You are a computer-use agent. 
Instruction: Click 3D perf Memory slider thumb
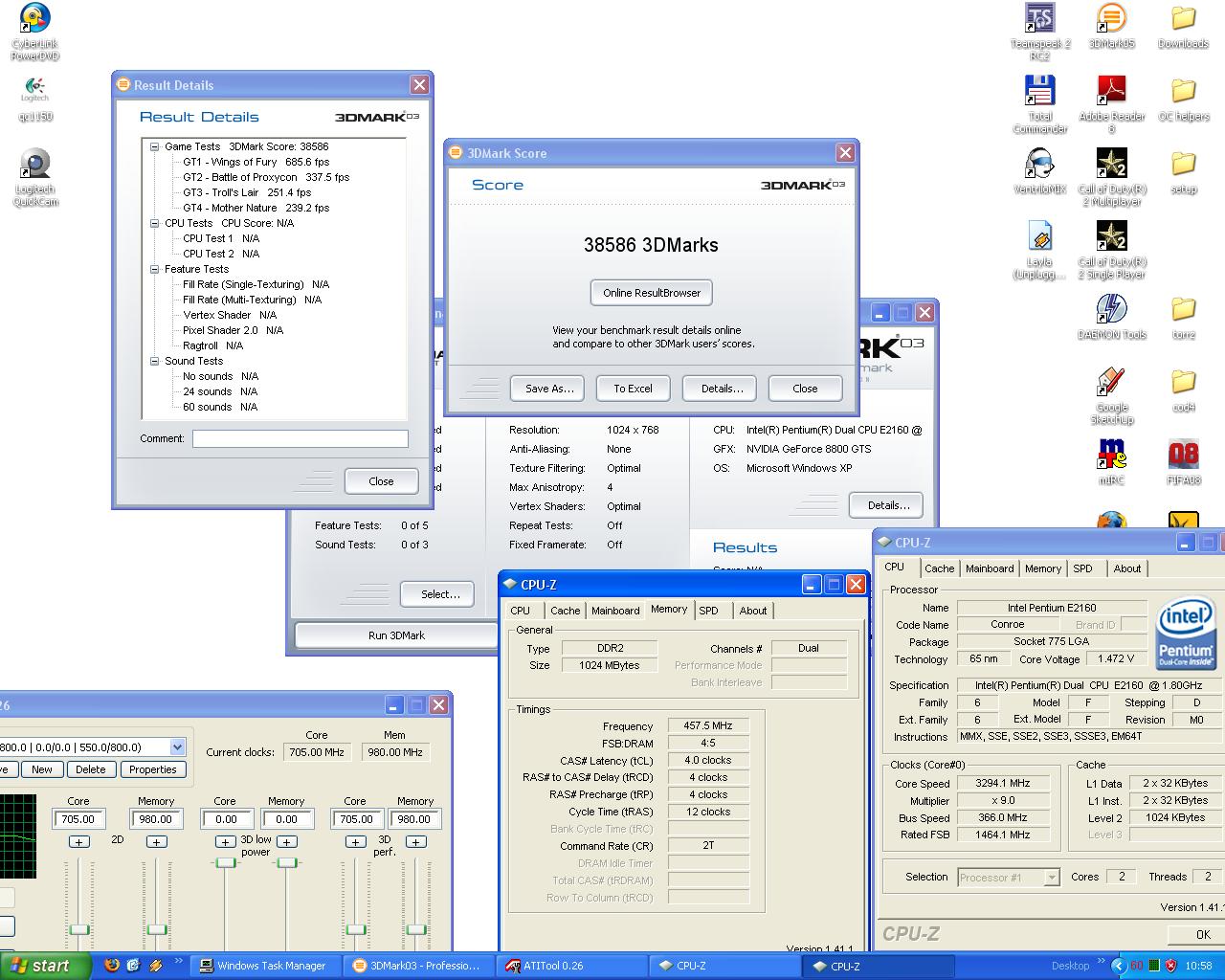tap(416, 929)
